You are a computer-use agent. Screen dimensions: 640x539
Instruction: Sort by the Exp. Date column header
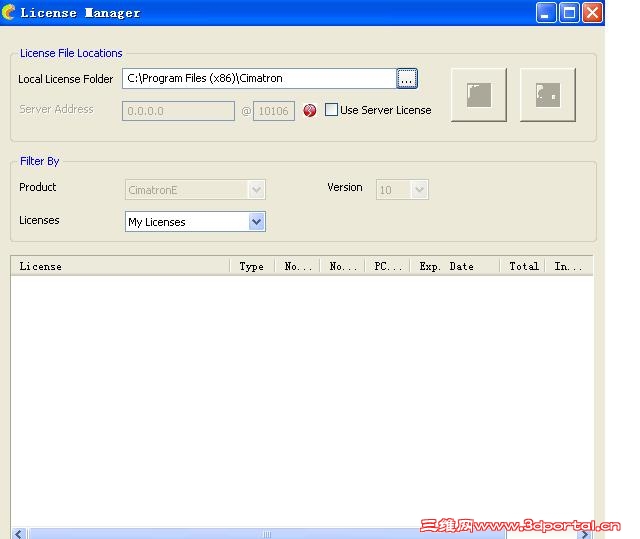pos(454,266)
